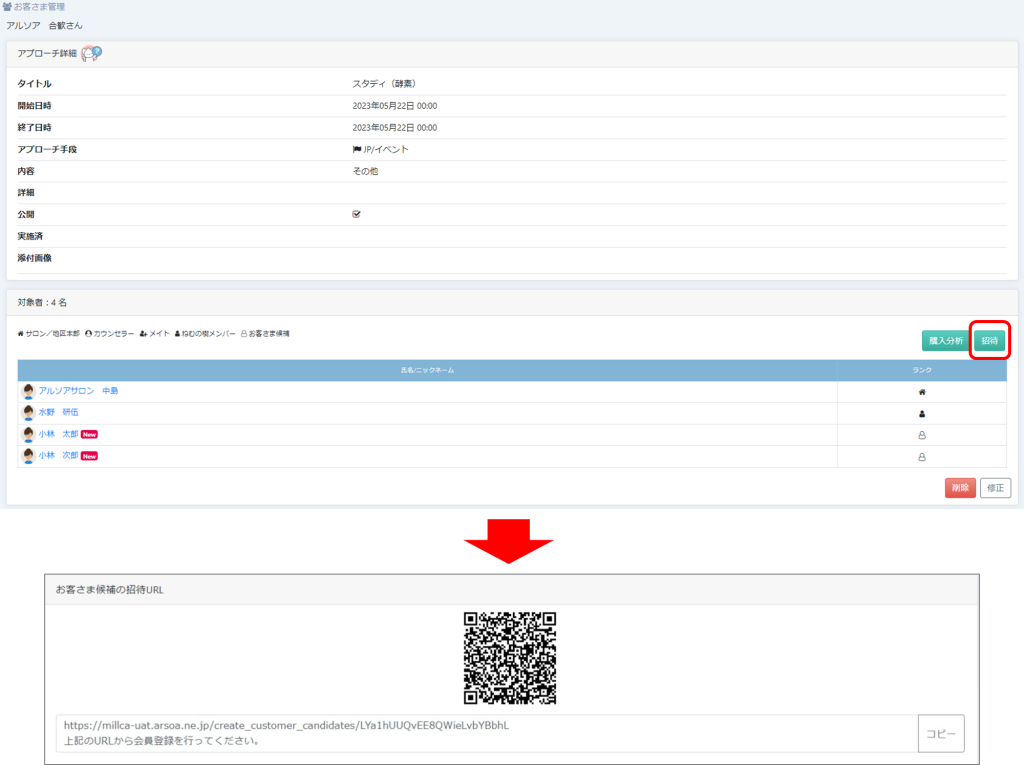Image resolution: width=1024 pixels, height=765 pixels.
Task: Click the help mascot icon beside アプローチ詳細
Action: click(x=91, y=53)
